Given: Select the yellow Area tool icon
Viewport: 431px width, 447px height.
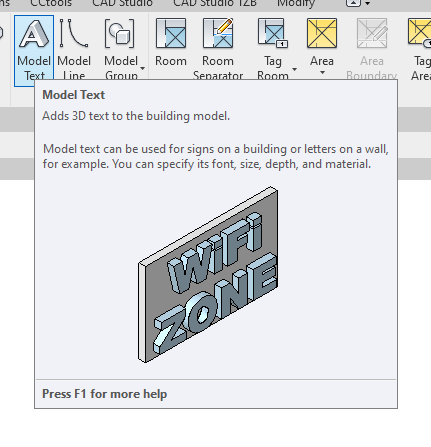Looking at the screenshot, I should point(322,33).
